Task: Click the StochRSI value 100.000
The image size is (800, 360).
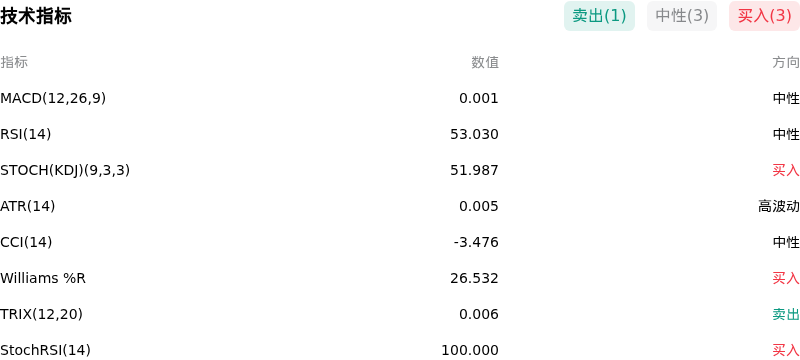Action: point(470,350)
